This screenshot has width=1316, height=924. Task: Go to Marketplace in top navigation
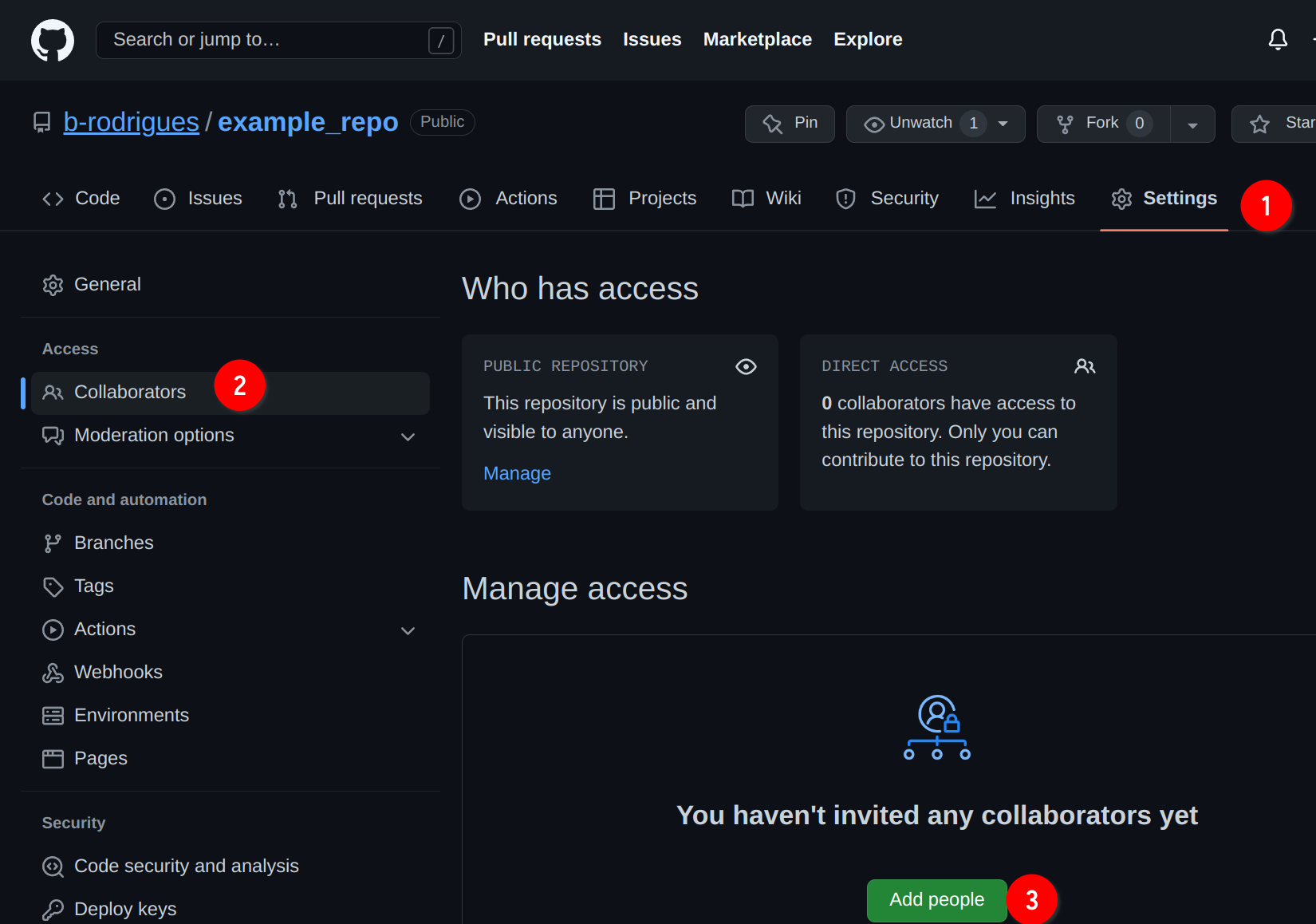coord(758,39)
